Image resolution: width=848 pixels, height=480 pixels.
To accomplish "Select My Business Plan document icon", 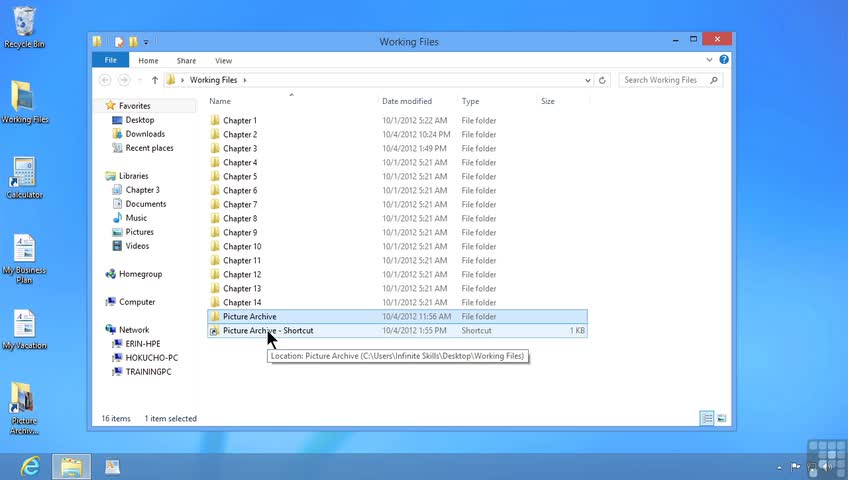I will click(24, 259).
